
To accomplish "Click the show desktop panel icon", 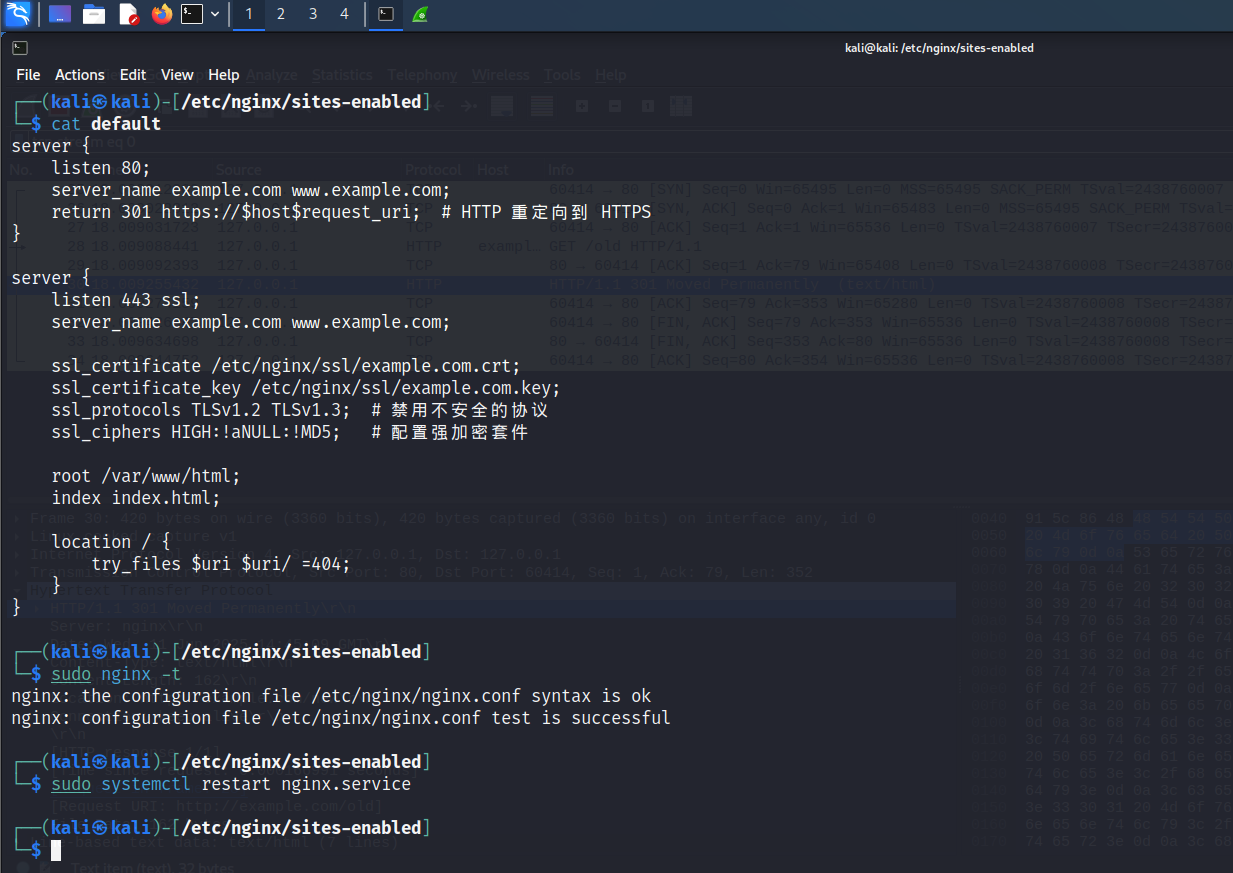I will (x=60, y=14).
